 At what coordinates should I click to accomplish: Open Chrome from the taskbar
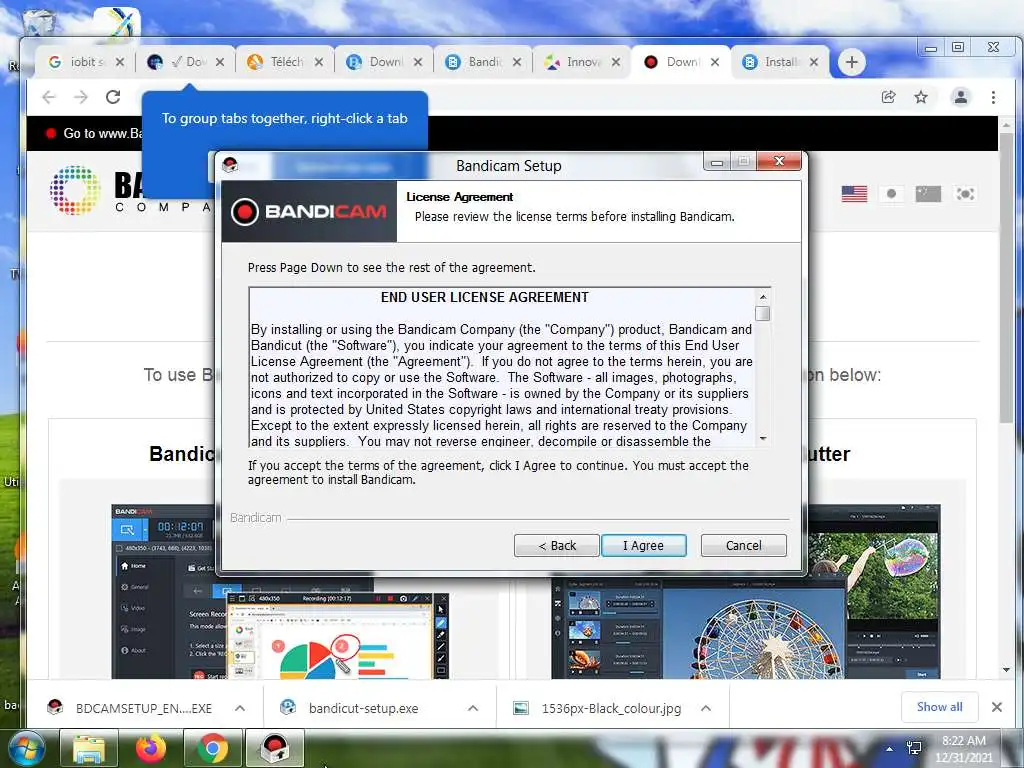(212, 748)
